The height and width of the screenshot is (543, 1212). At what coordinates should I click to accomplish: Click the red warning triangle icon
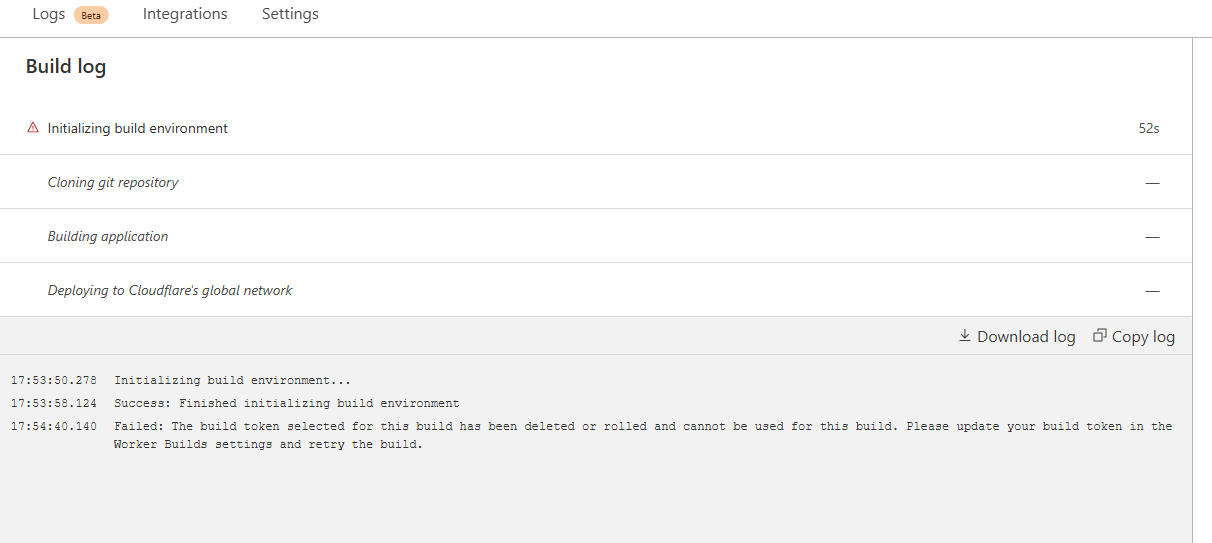(33, 128)
